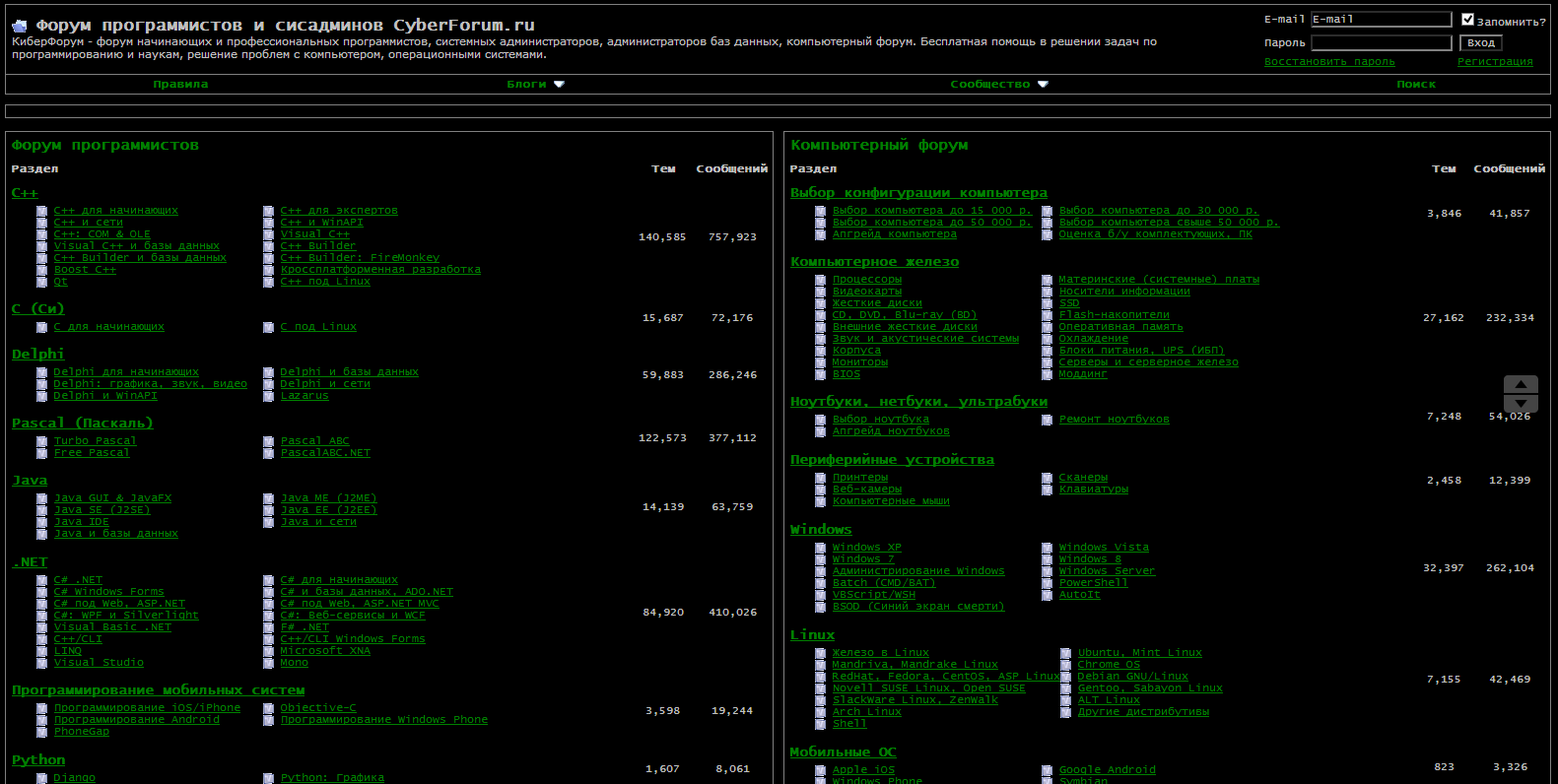Screen dimensions: 1558x784
Task: Open the Python section heading
Action: point(38,760)
